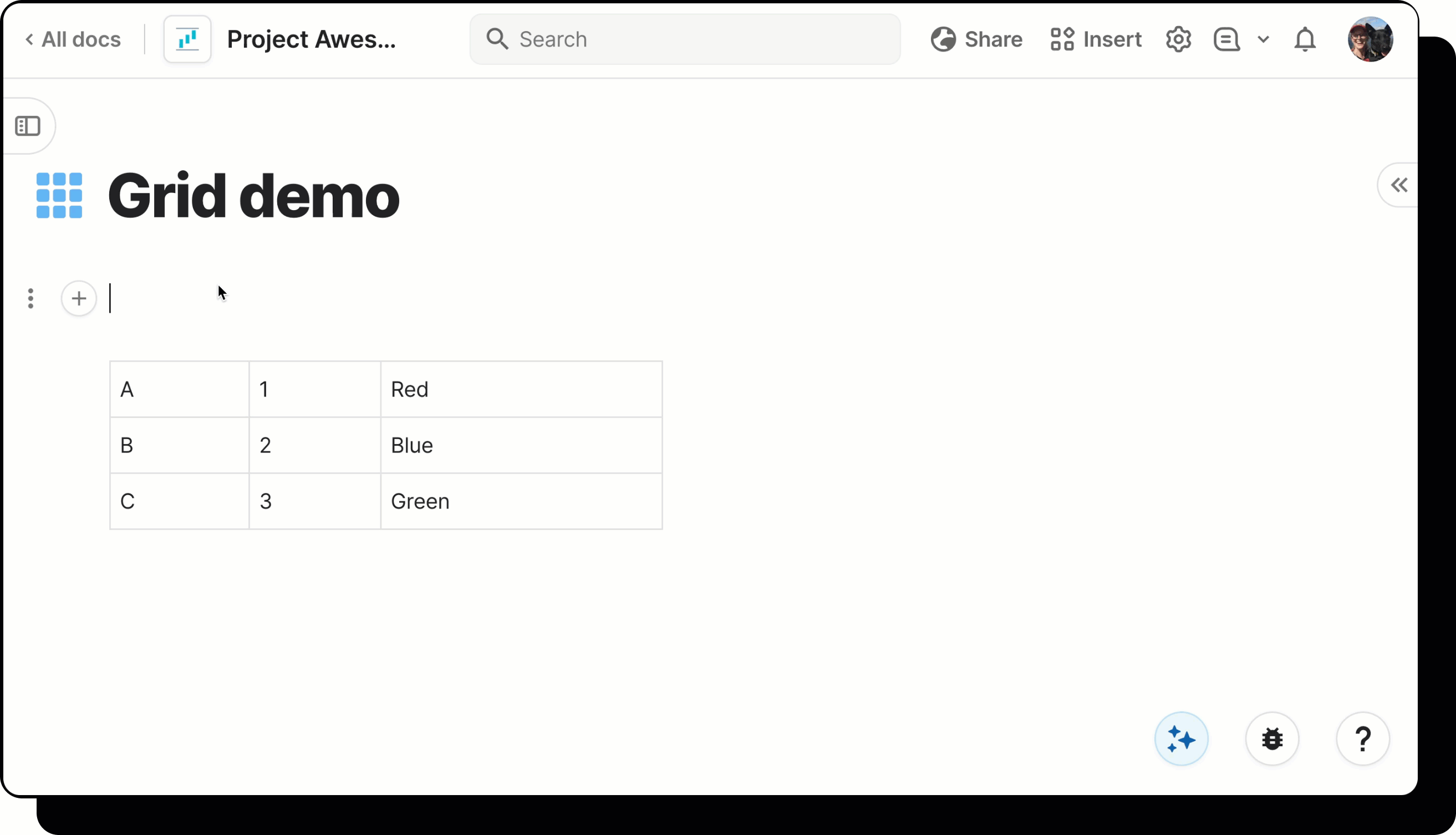1456x835 pixels.
Task: Click the blue grid page icon
Action: [x=59, y=196]
